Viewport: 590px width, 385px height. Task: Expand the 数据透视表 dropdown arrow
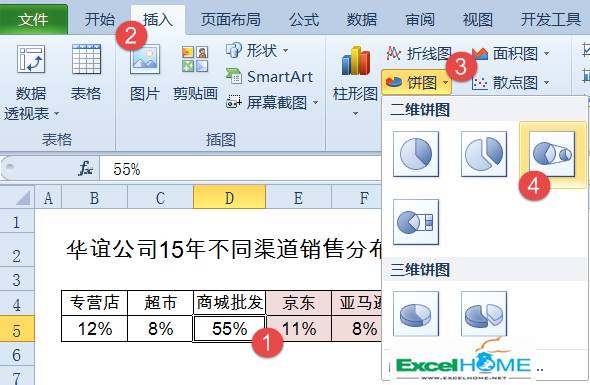click(x=56, y=113)
